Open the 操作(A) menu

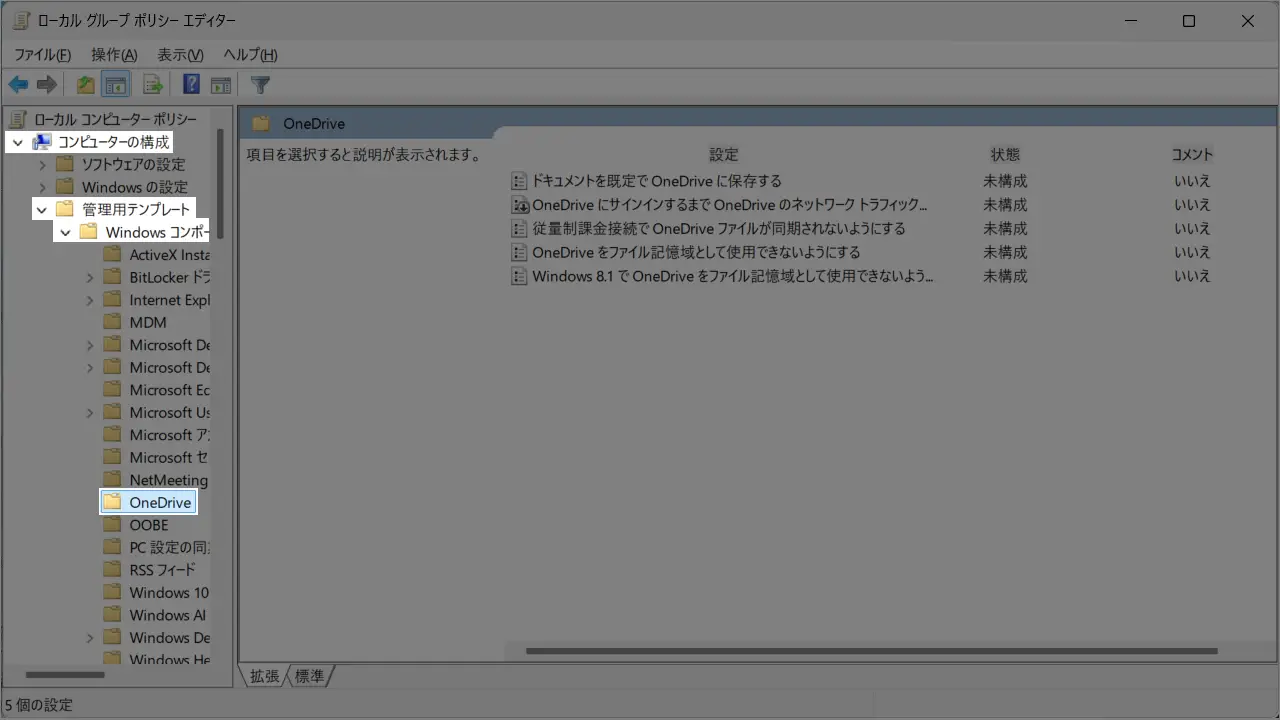[114, 55]
